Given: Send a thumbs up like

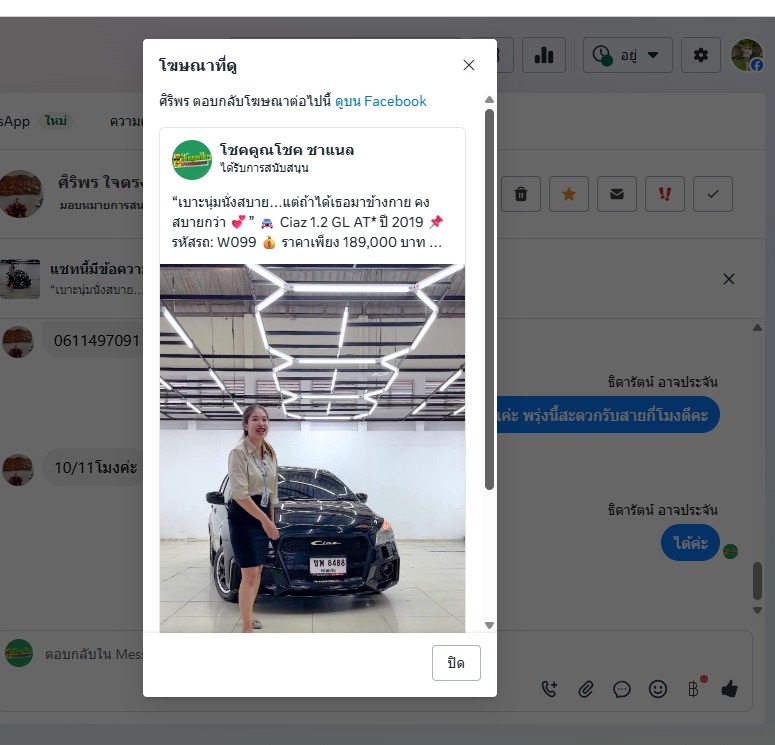Looking at the screenshot, I should pyautogui.click(x=730, y=689).
